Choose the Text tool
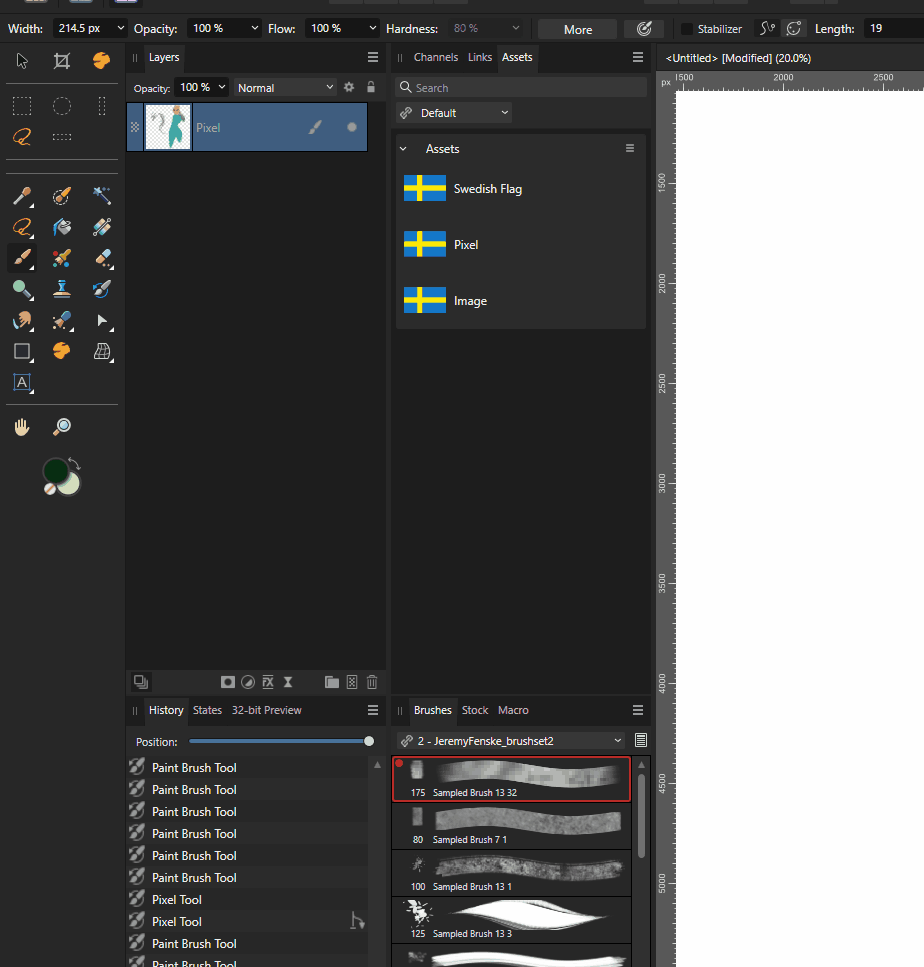The image size is (924, 967). tap(21, 382)
